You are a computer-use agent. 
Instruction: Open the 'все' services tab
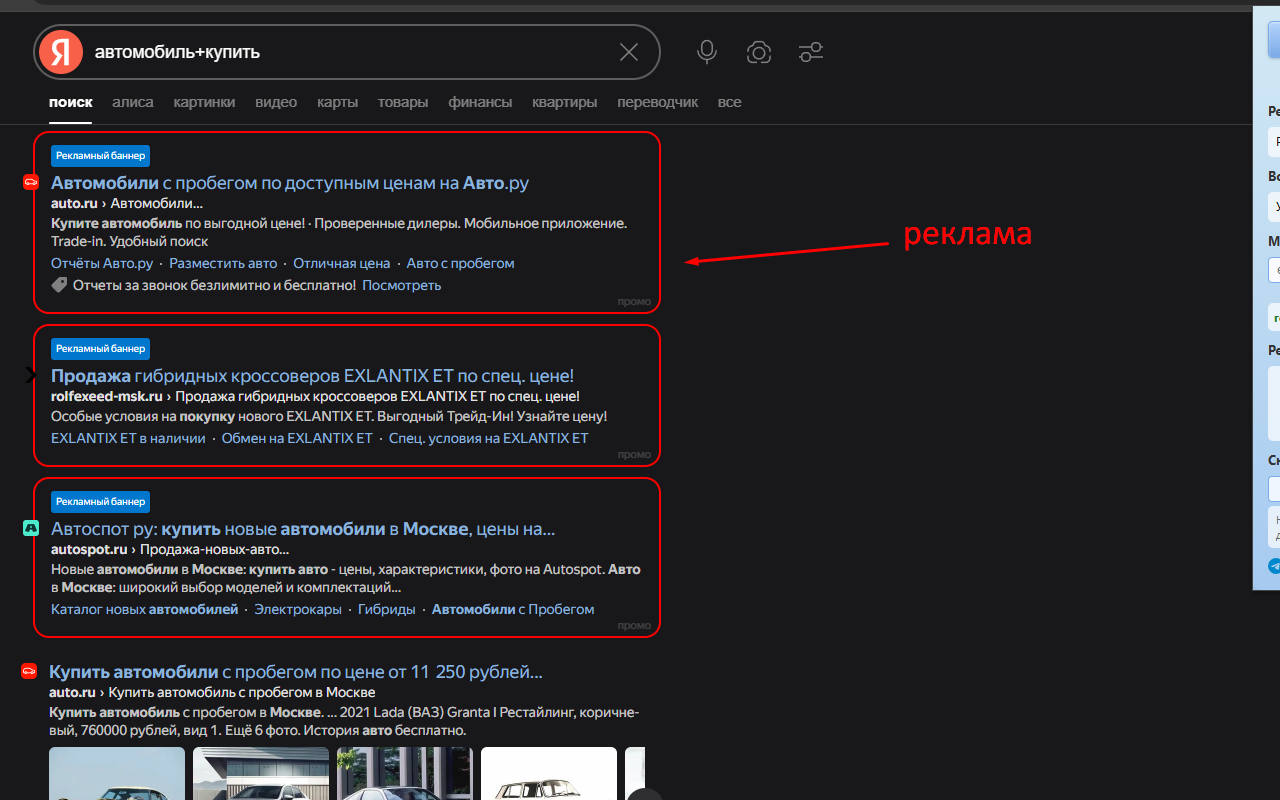click(730, 102)
